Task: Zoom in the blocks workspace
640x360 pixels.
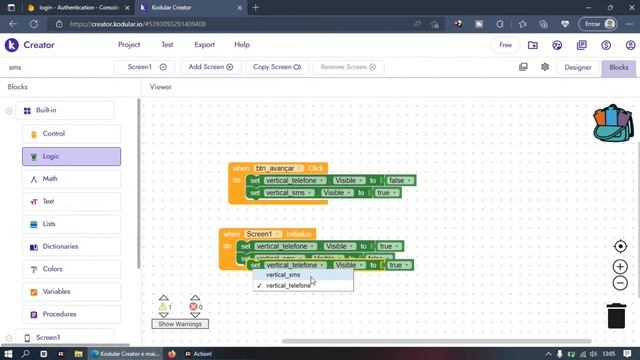Action: [x=620, y=267]
